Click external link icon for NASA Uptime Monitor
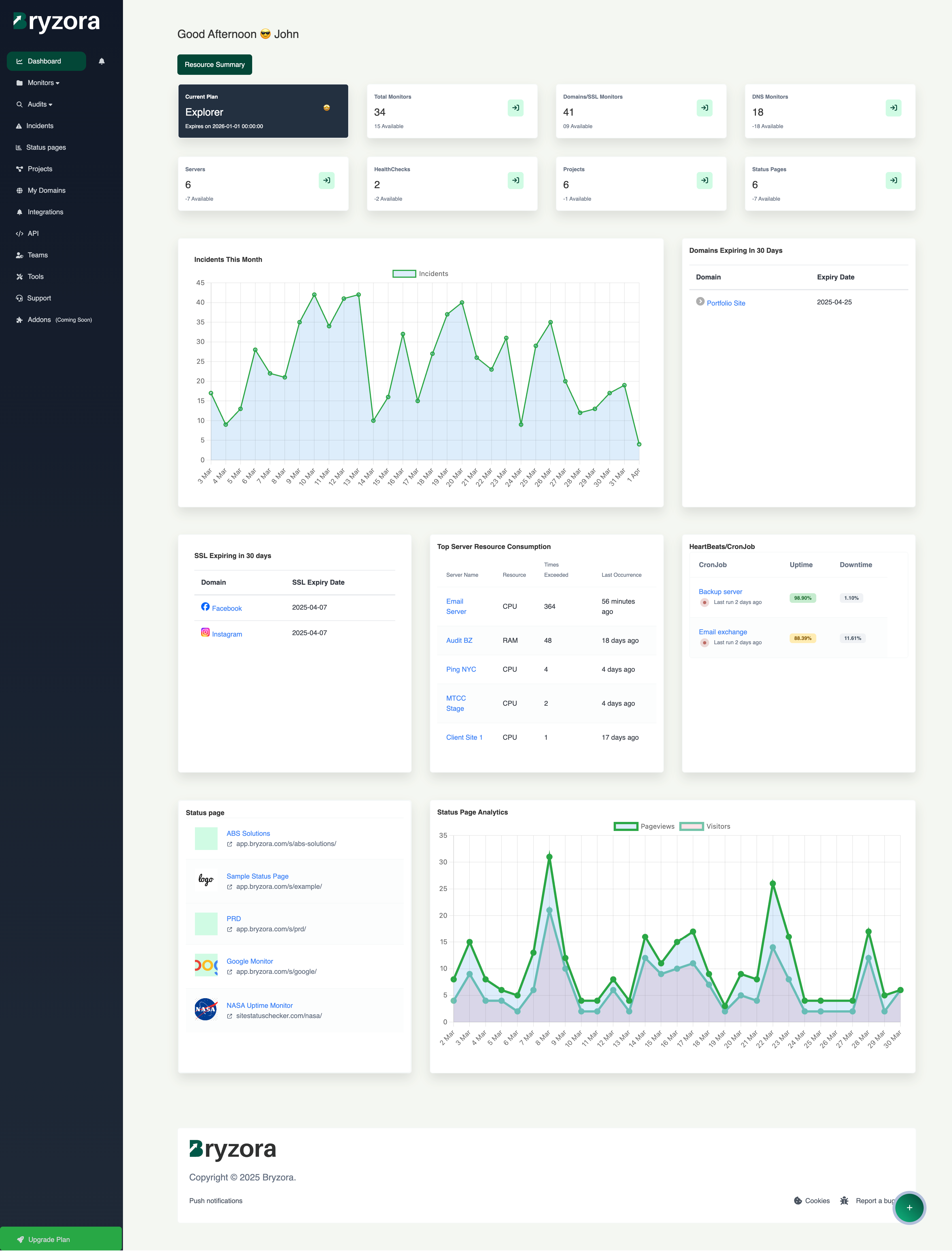 pos(229,1016)
